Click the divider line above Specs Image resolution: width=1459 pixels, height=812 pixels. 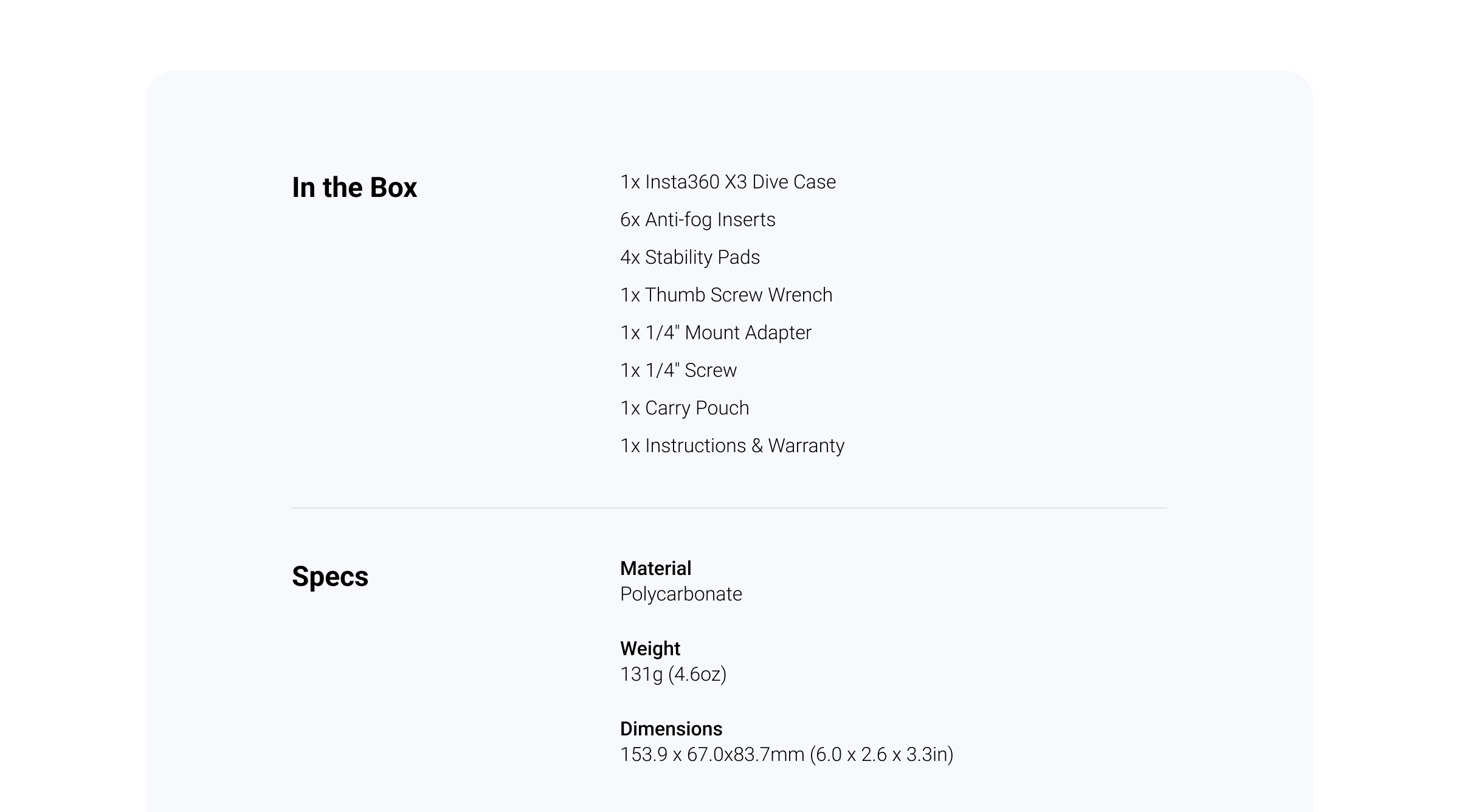(729, 507)
